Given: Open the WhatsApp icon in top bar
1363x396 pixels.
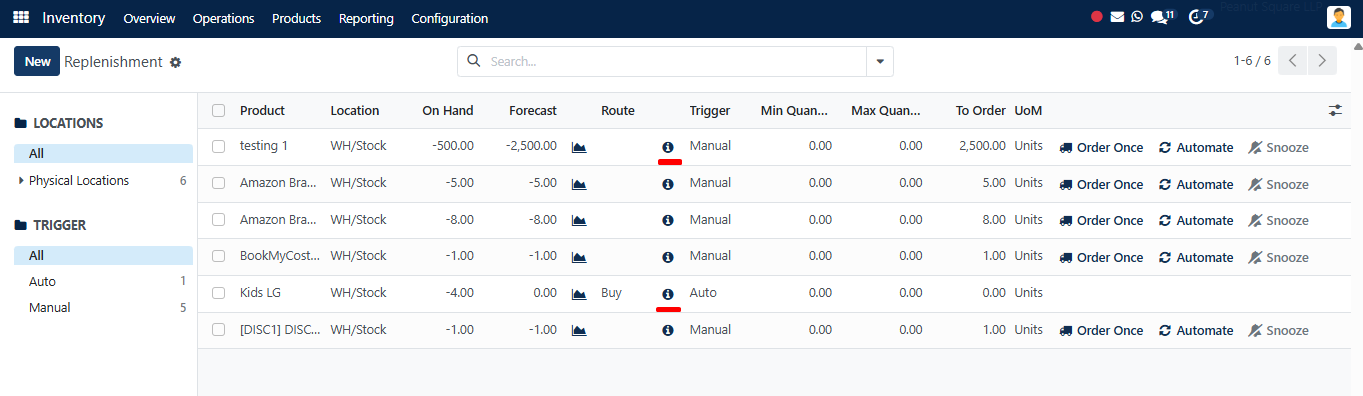Looking at the screenshot, I should pyautogui.click(x=1136, y=17).
